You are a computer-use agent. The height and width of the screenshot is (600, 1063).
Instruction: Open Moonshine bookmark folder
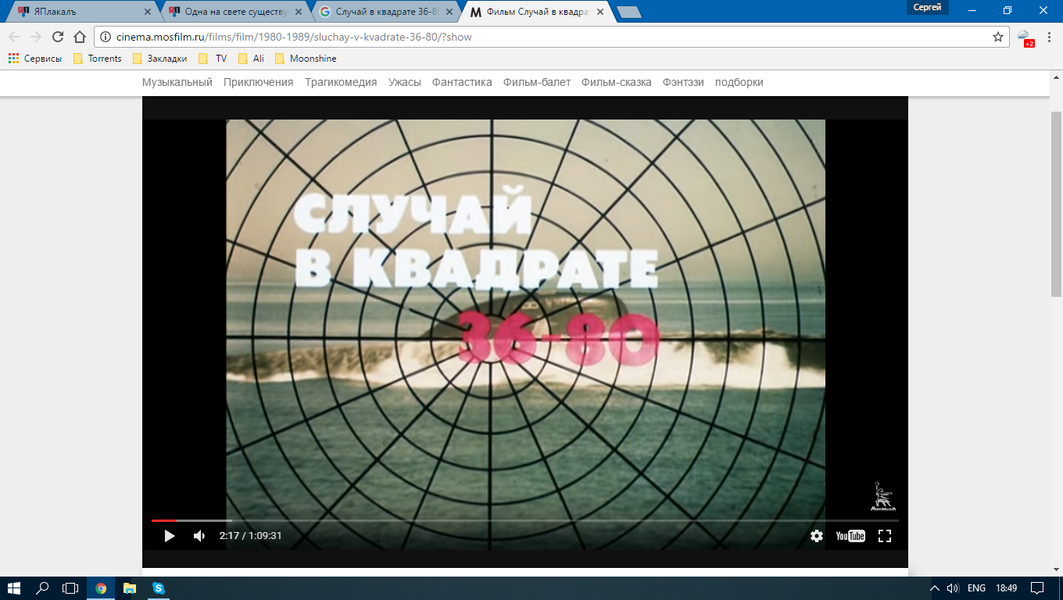click(x=306, y=58)
